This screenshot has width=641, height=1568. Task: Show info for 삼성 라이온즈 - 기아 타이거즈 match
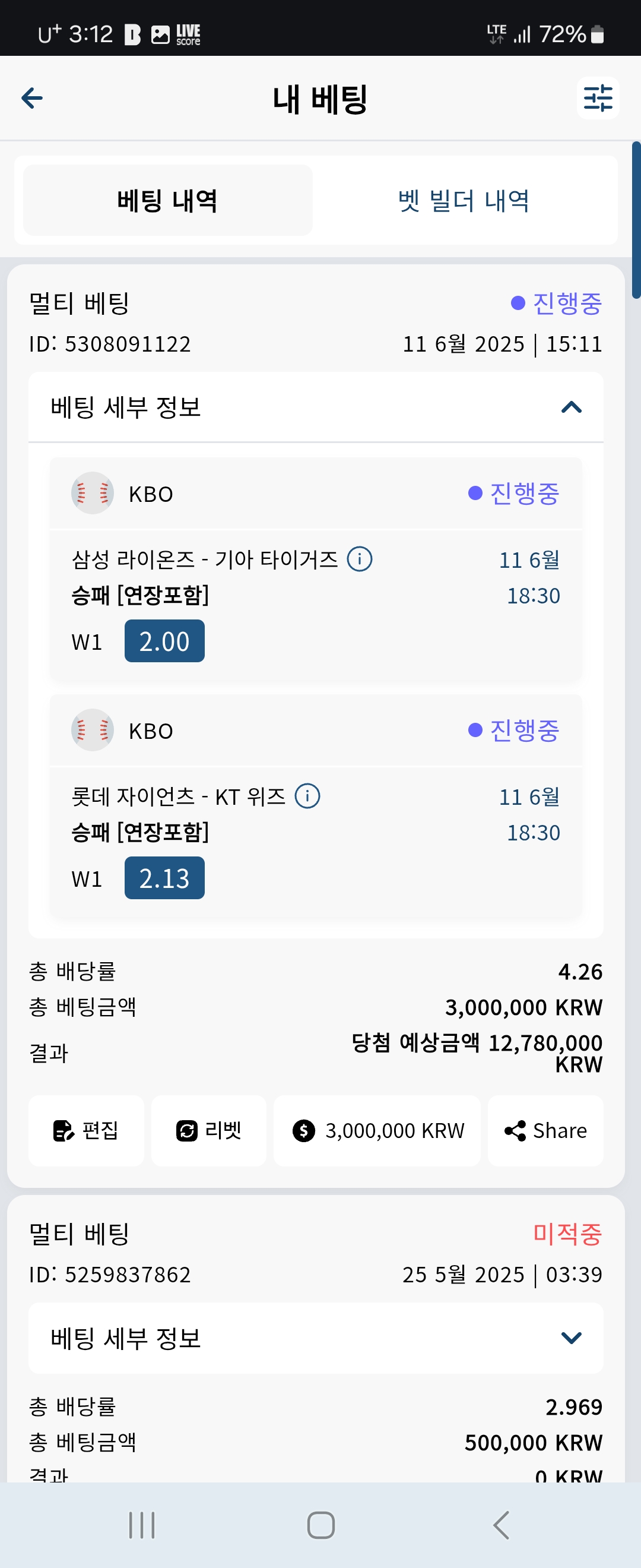pos(360,559)
